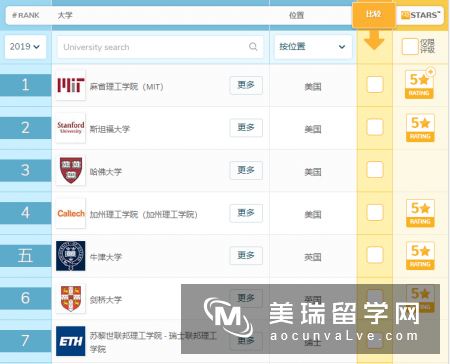Open the 麻省理工学院 (MIT) link
Image resolution: width=450 pixels, height=364 pixels.
pyautogui.click(x=126, y=87)
